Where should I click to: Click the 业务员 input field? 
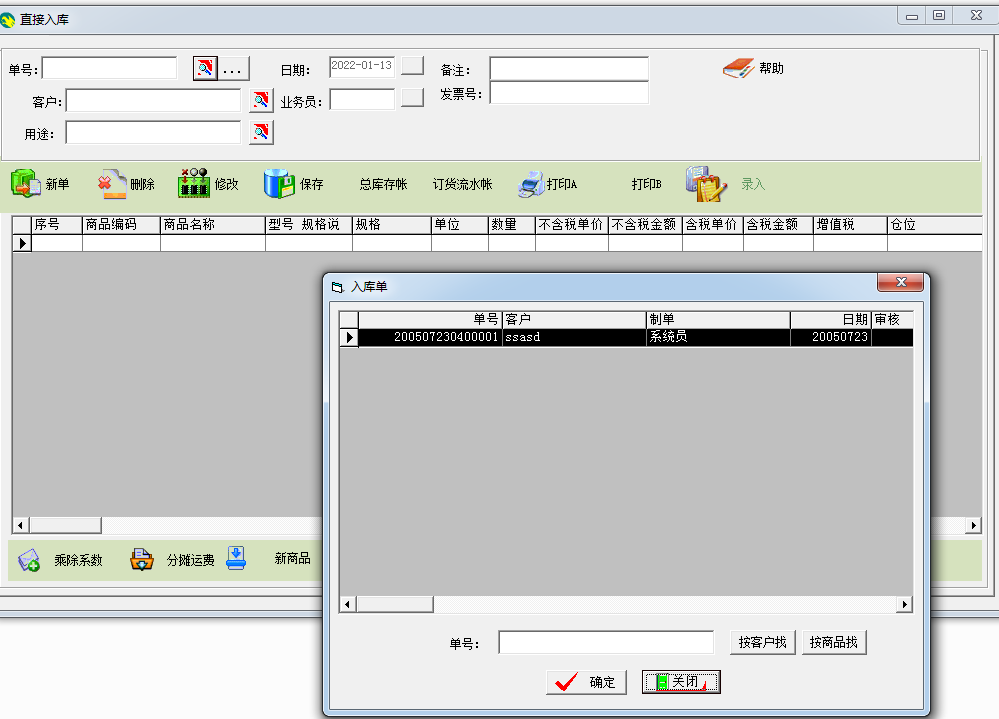point(362,99)
